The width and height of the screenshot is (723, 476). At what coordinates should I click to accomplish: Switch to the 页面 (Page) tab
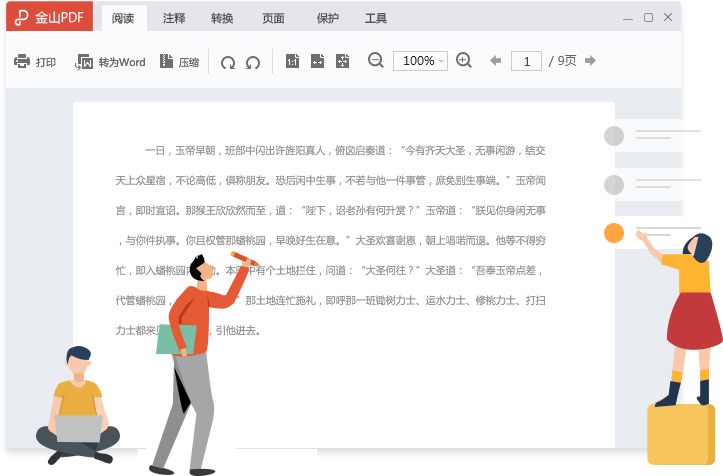273,18
